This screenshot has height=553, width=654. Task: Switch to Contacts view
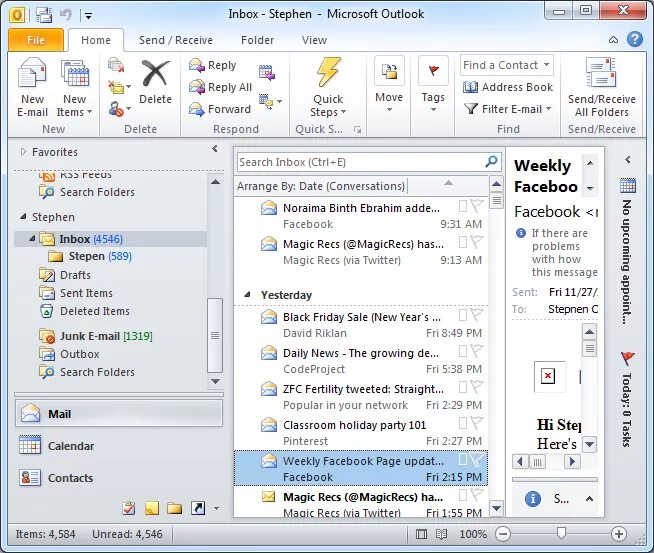(119, 478)
